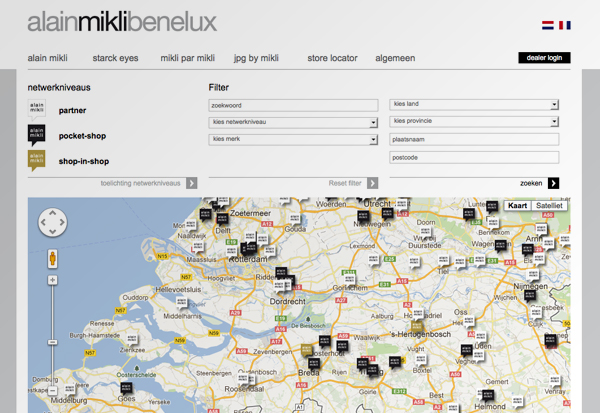The height and width of the screenshot is (413, 600).
Task: Click the pocket-shop label
Action: pos(82,136)
